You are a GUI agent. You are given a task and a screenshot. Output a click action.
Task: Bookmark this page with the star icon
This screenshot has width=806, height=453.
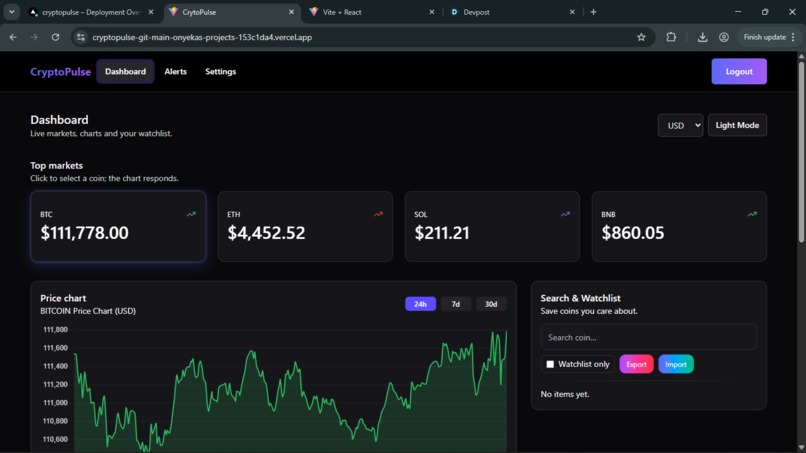(x=641, y=37)
